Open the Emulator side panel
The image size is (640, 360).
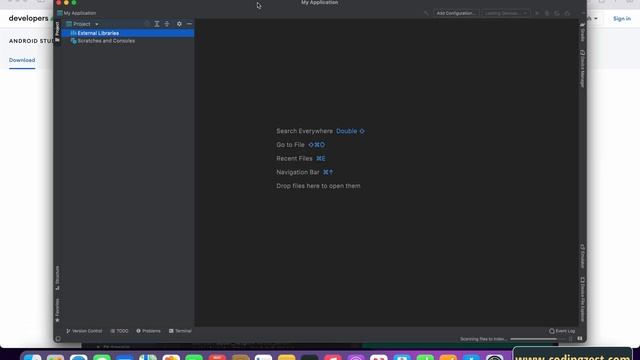(582, 256)
